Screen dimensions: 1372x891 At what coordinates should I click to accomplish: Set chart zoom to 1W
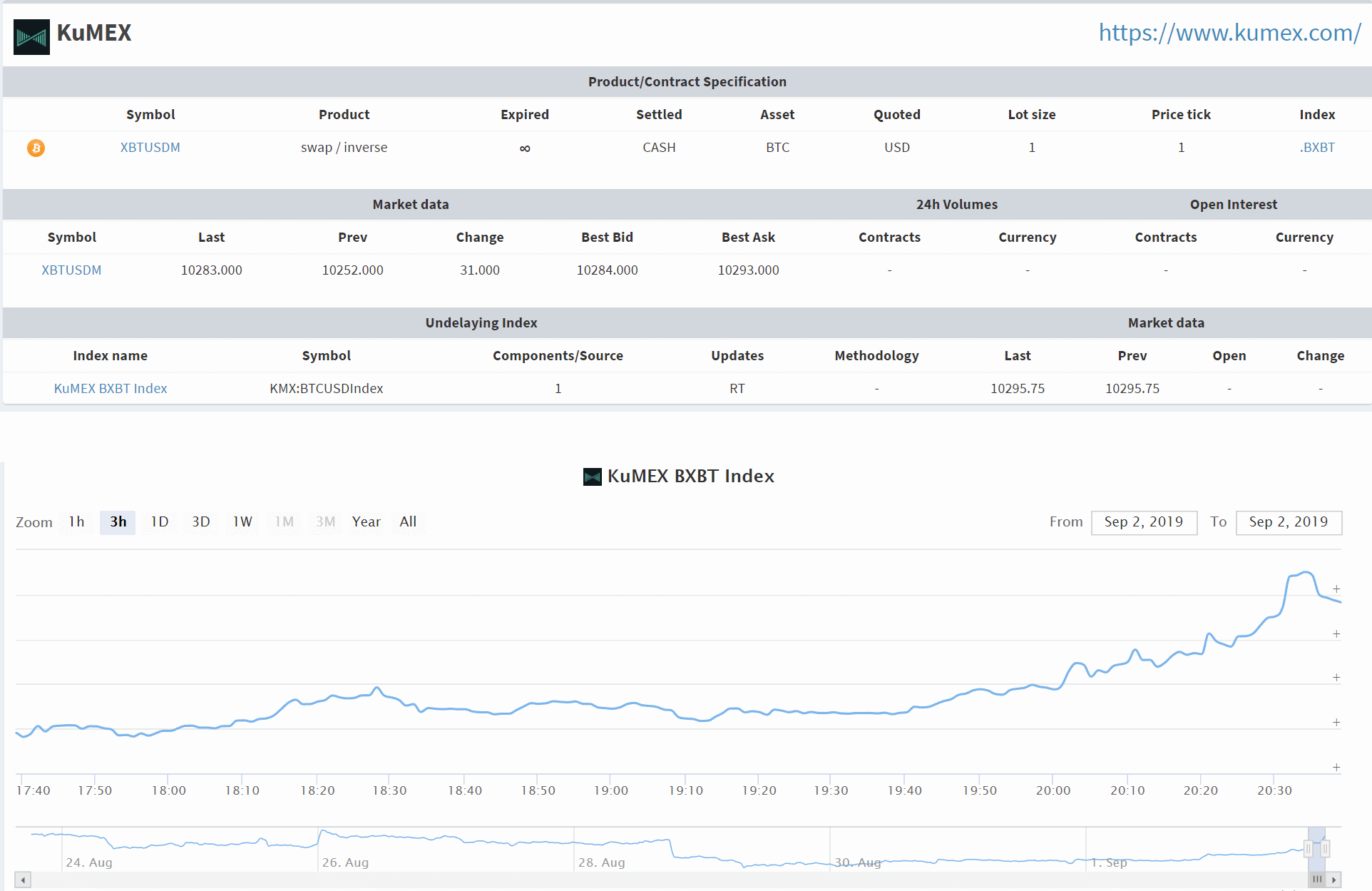tap(242, 522)
